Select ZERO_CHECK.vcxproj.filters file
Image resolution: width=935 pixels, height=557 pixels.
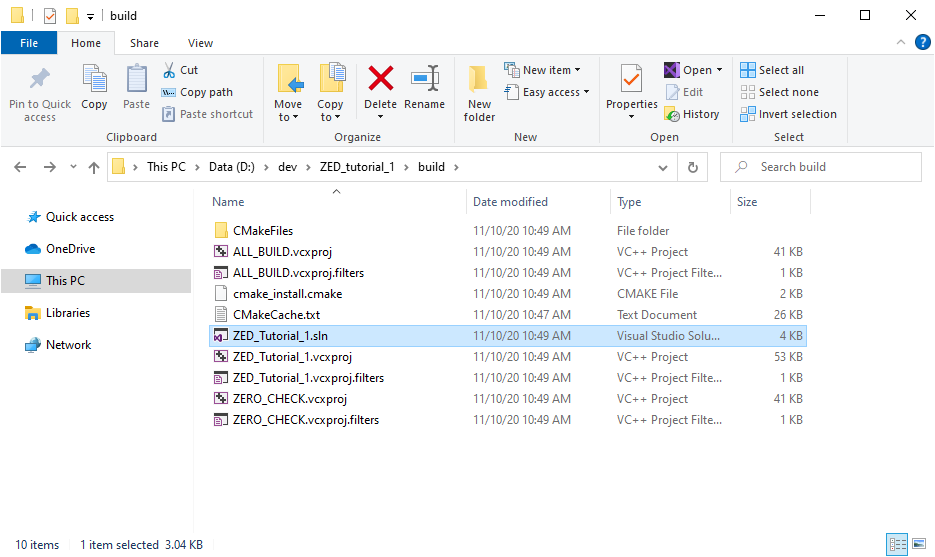[x=507, y=420]
